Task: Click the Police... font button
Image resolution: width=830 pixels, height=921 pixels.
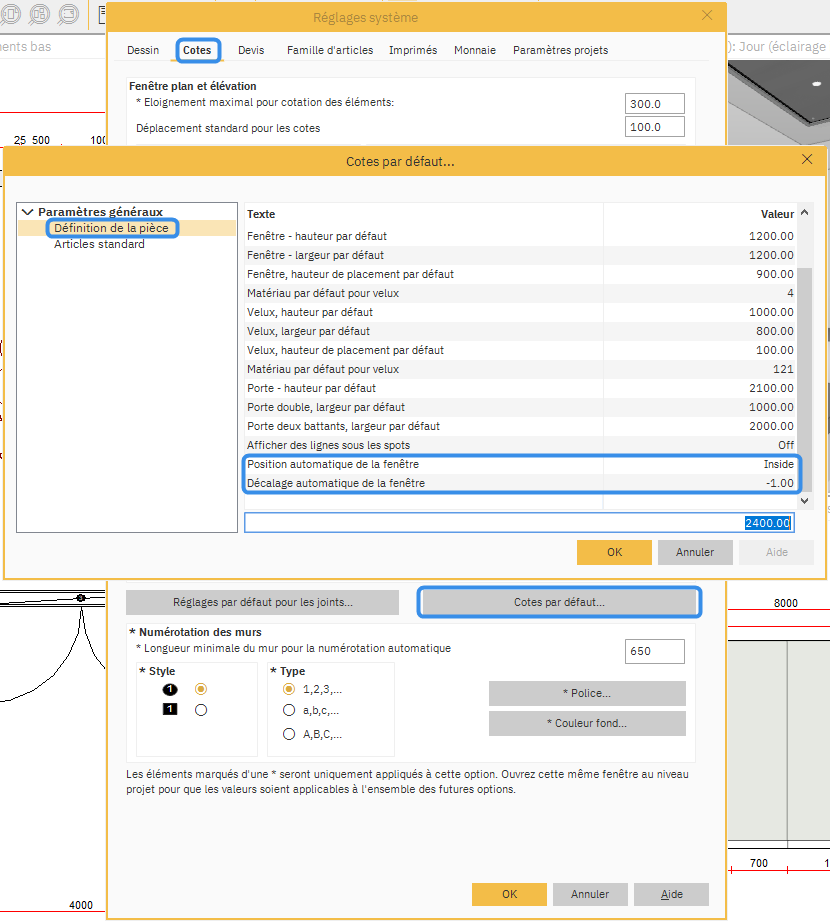Action: pos(587,693)
